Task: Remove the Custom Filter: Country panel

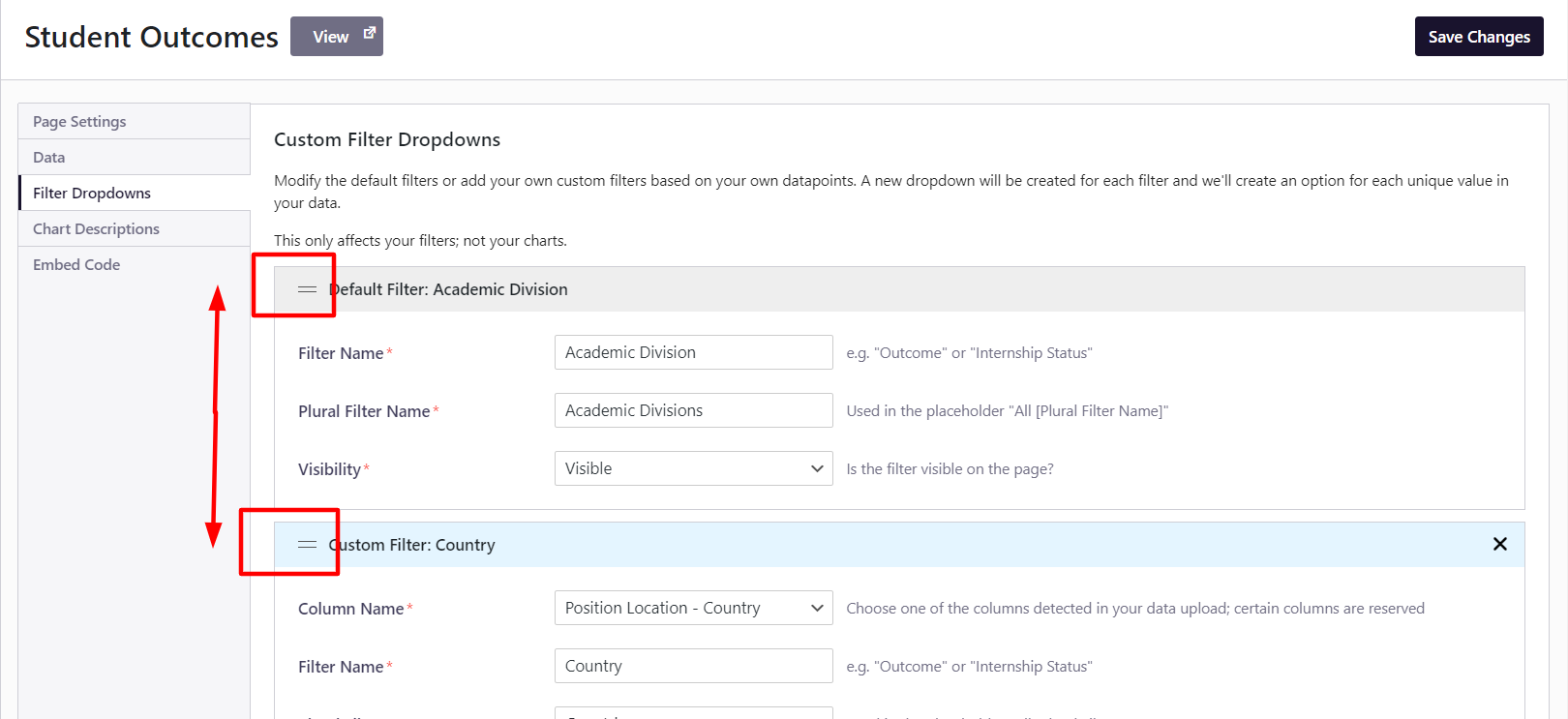Action: pyautogui.click(x=1499, y=544)
